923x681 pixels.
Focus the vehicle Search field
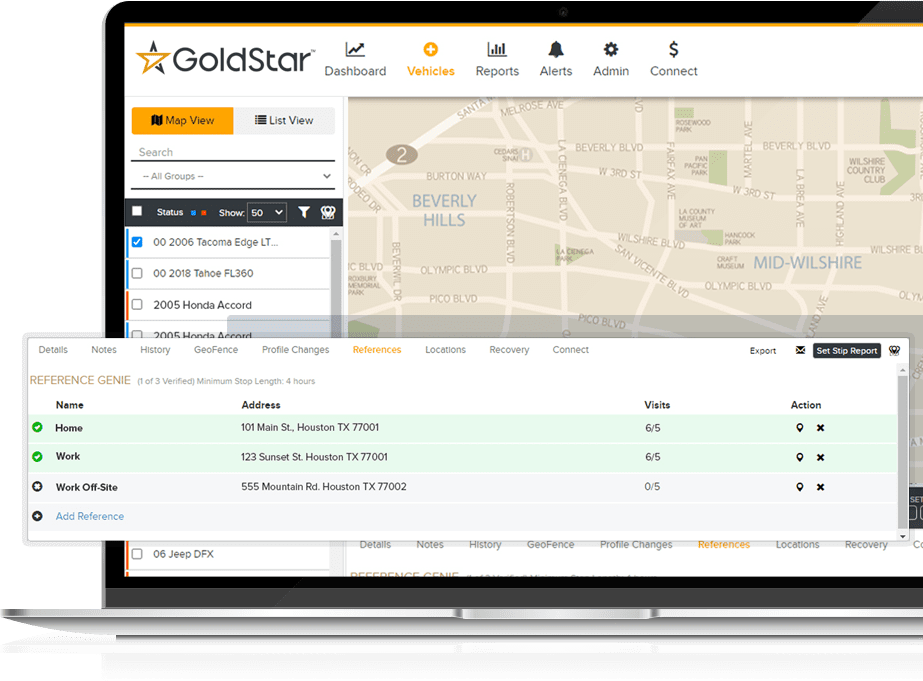233,152
